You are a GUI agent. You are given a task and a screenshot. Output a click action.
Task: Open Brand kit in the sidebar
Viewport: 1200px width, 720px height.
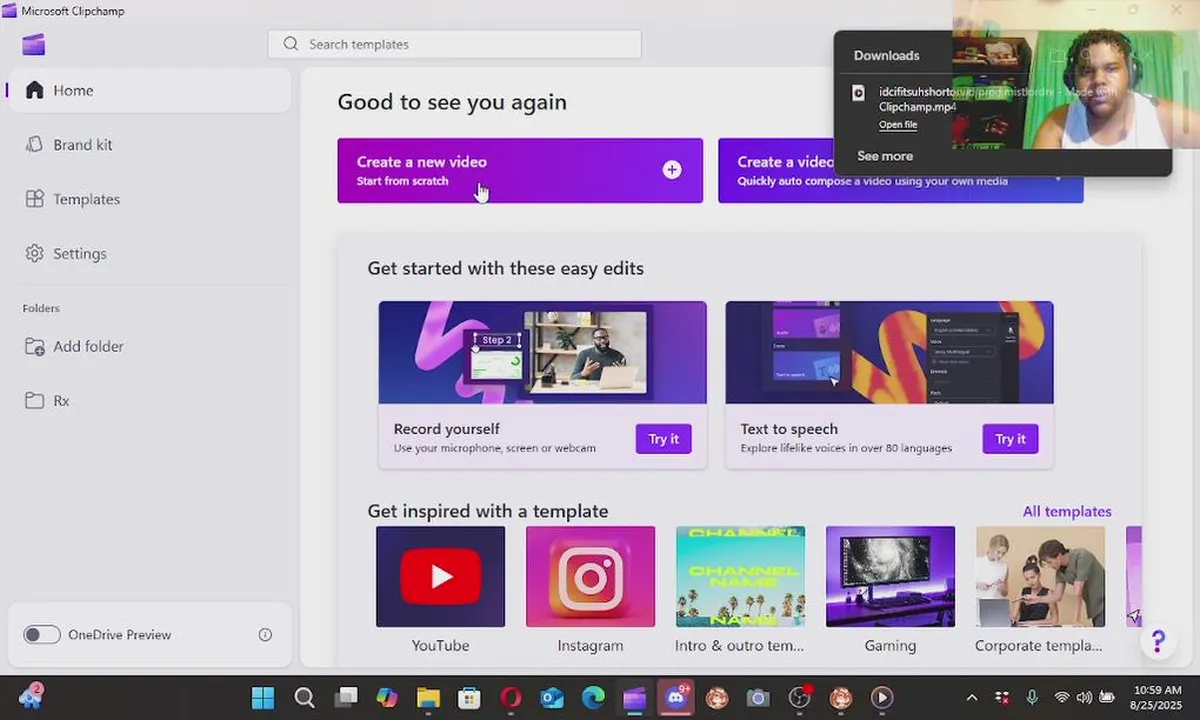click(x=150, y=145)
